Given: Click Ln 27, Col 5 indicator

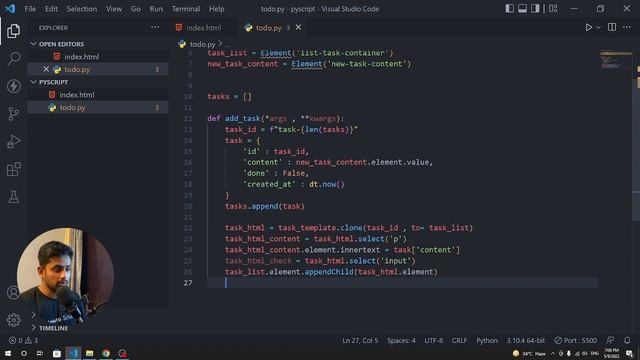Looking at the screenshot, I should pyautogui.click(x=360, y=340).
